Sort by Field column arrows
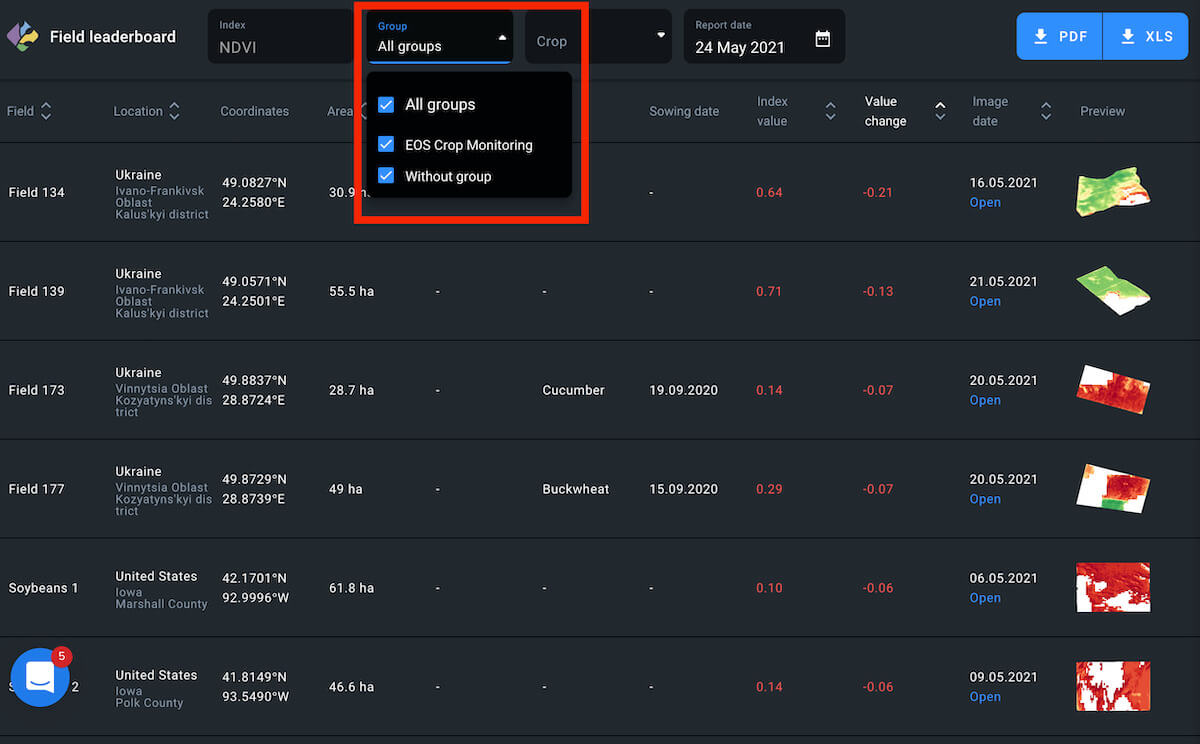Screen dimensions: 1200x744 click(x=46, y=111)
